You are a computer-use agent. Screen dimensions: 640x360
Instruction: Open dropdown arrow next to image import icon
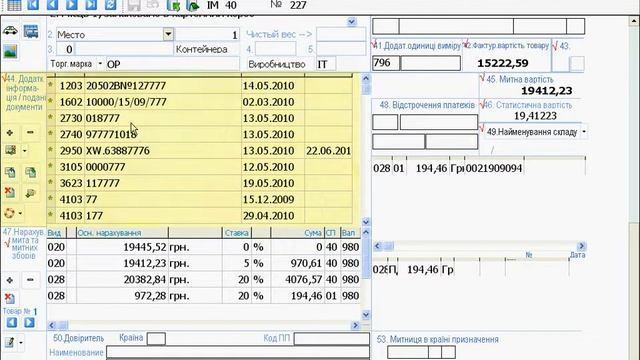pos(24,151)
